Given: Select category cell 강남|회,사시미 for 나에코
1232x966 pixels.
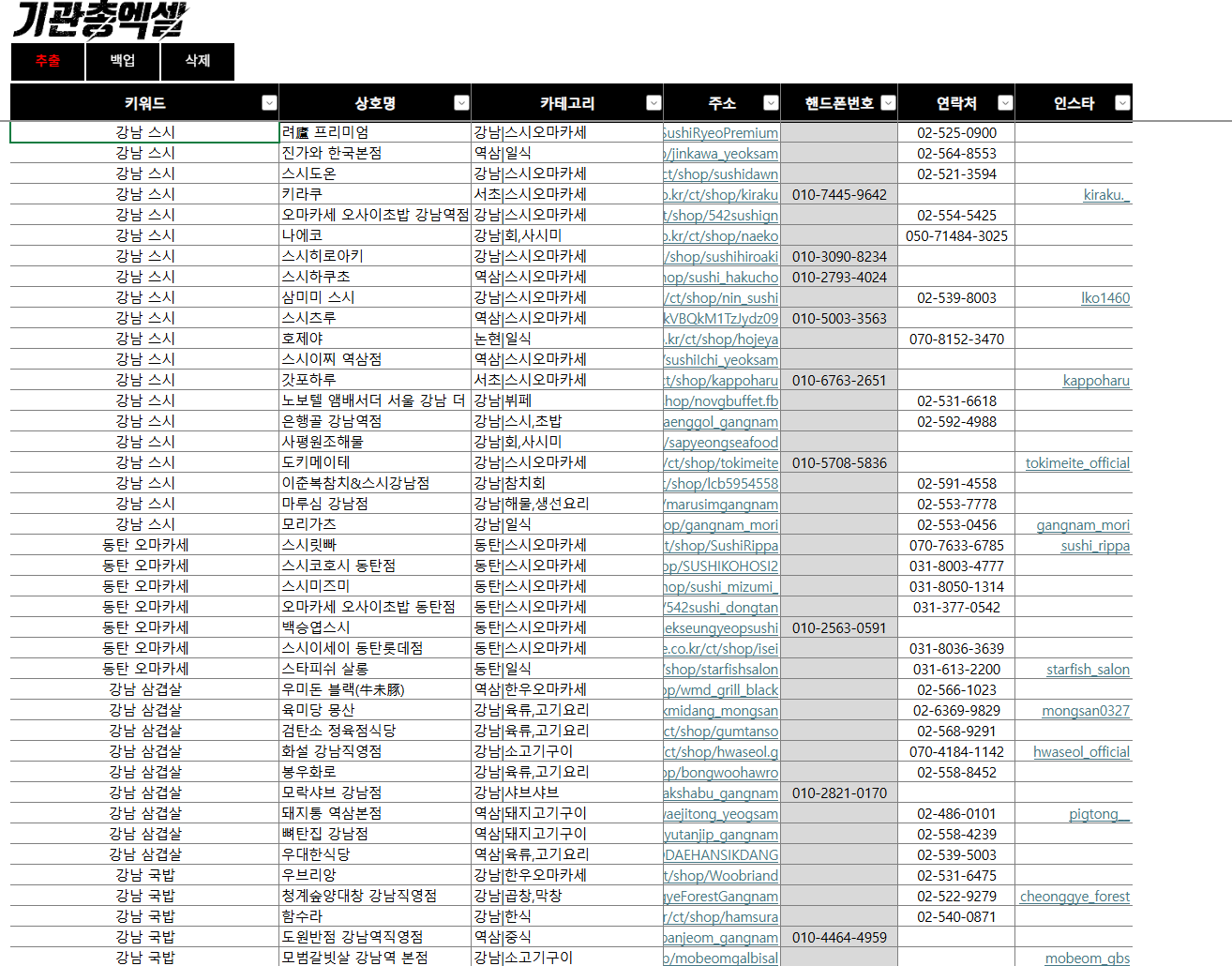Looking at the screenshot, I should pyautogui.click(x=567, y=235).
